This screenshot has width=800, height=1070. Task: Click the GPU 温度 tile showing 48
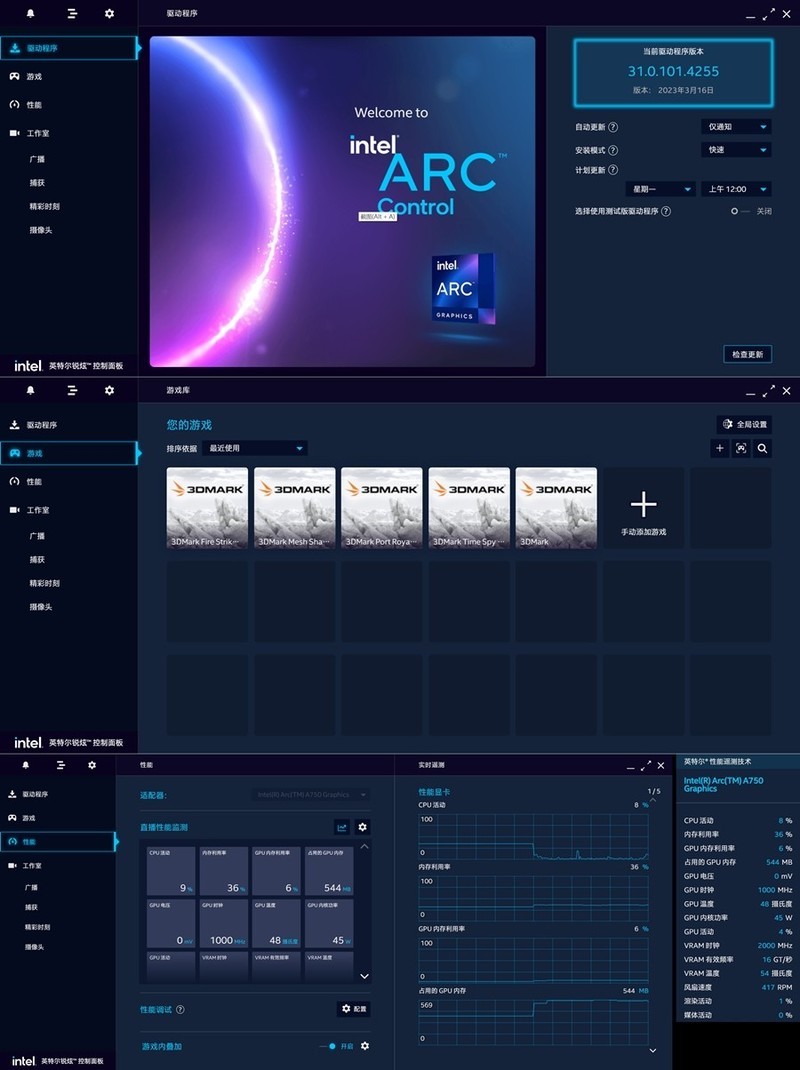click(x=276, y=923)
